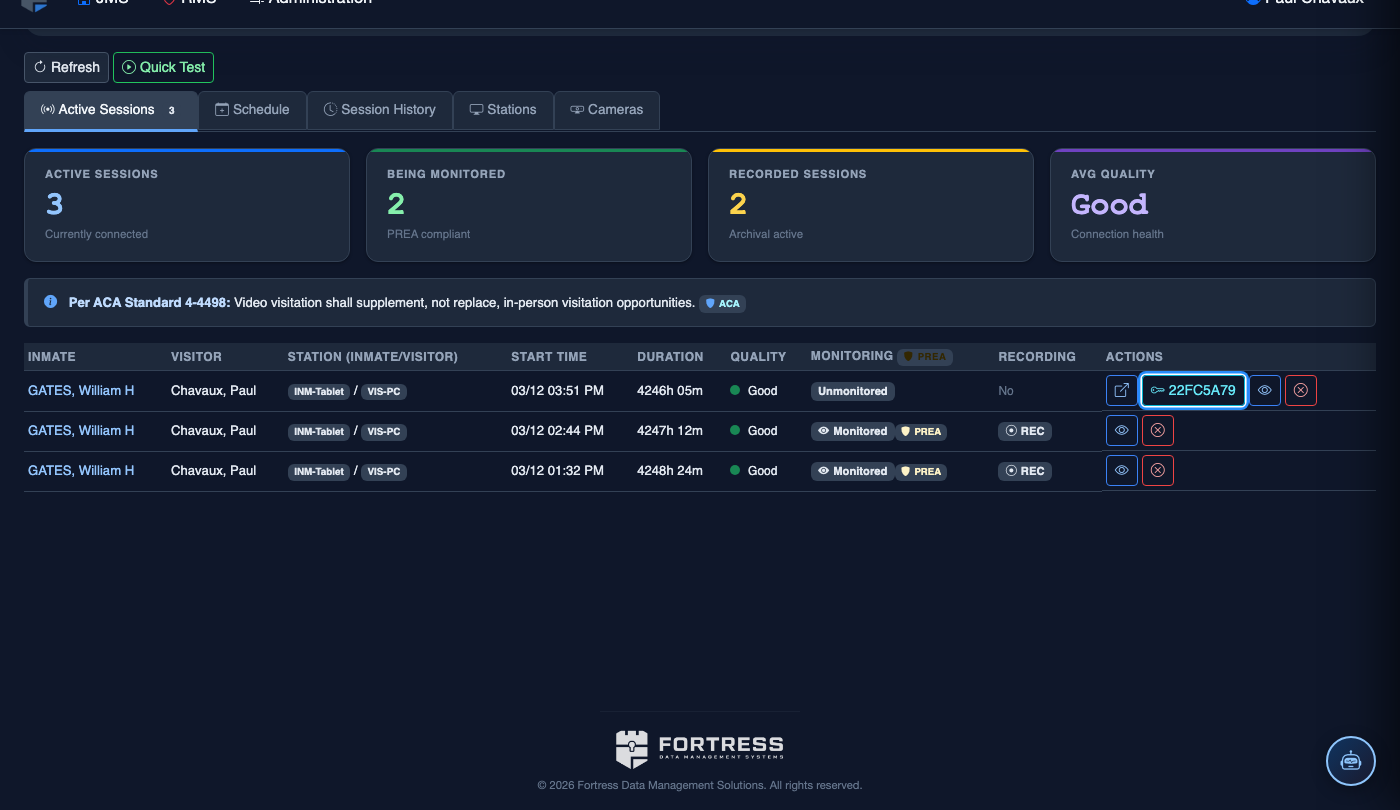Click the Monitored badge in 01:32 PM row

(x=853, y=471)
